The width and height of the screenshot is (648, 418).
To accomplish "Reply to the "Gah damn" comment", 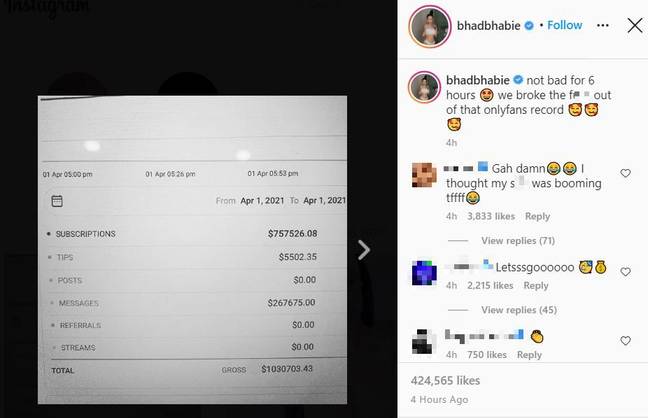I will pyautogui.click(x=537, y=216).
